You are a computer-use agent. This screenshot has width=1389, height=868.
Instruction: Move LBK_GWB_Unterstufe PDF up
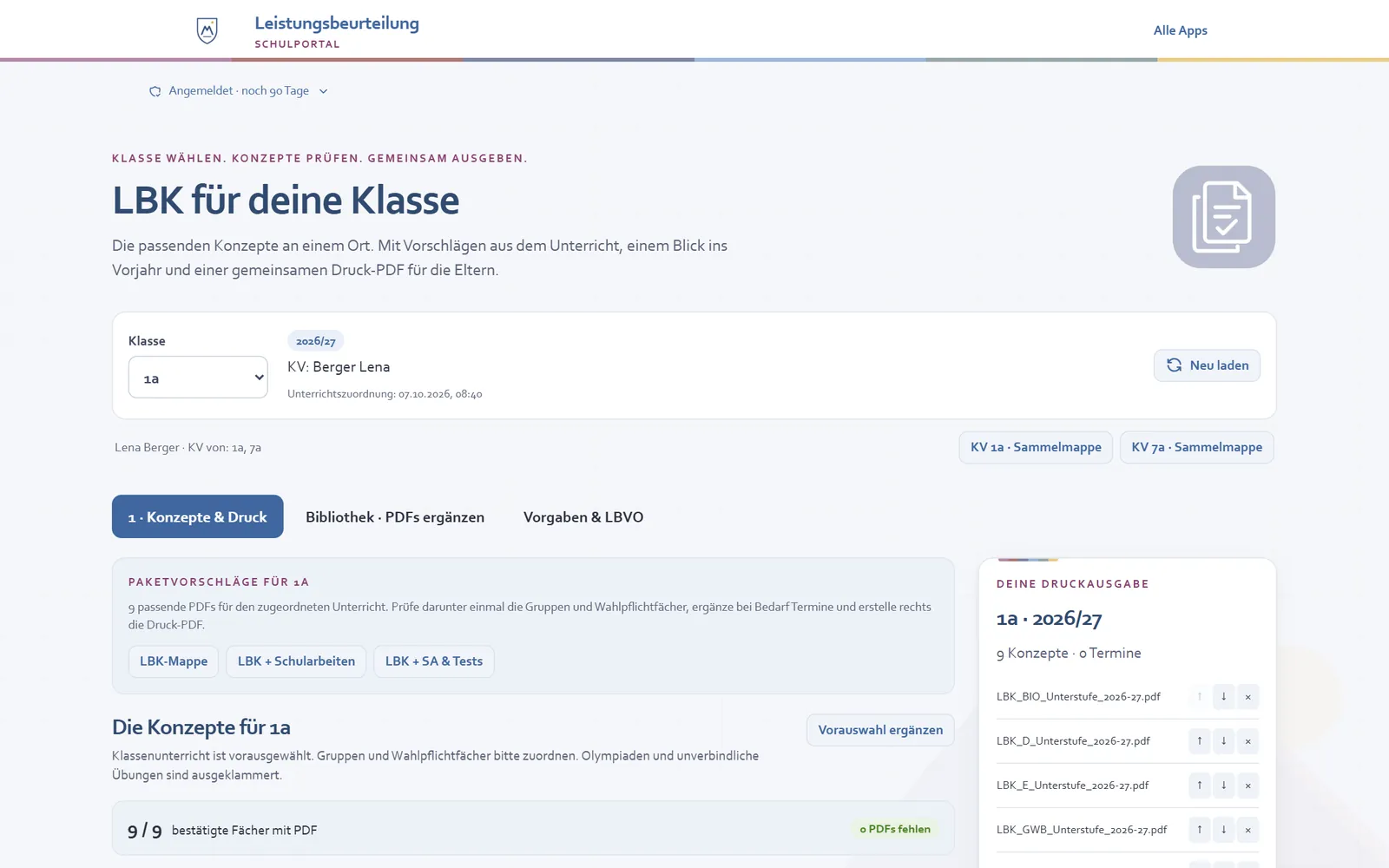(1199, 829)
